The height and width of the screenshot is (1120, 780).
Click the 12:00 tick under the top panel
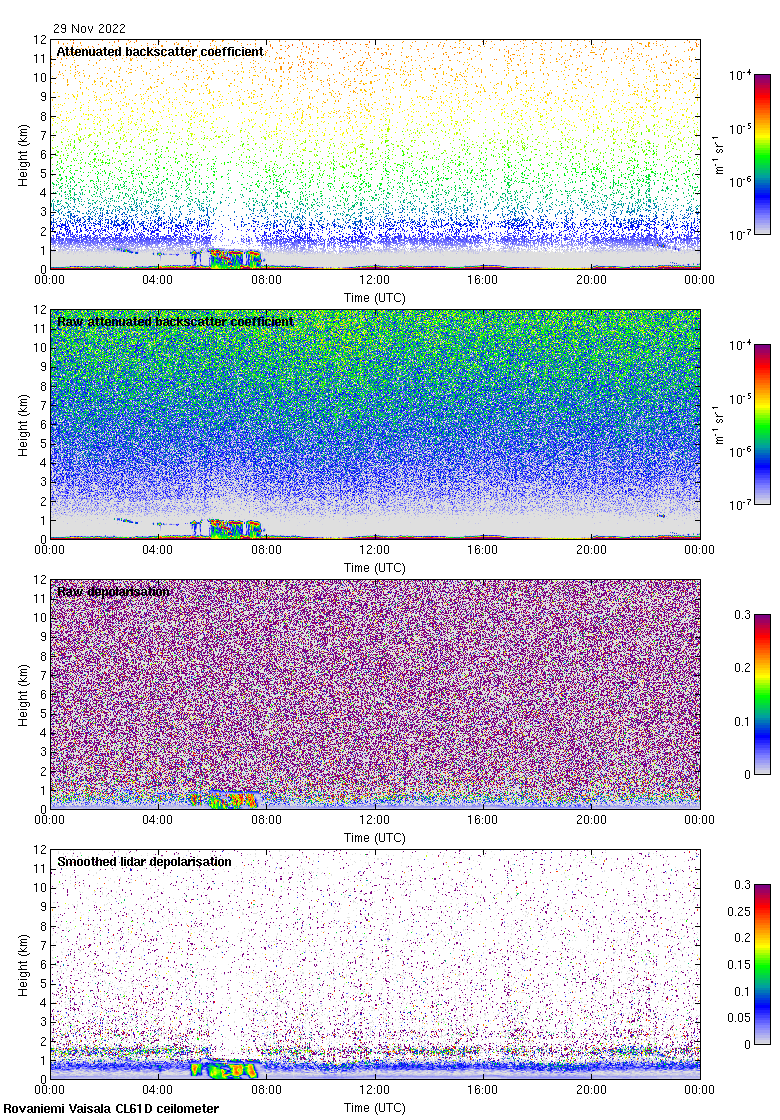point(375,281)
